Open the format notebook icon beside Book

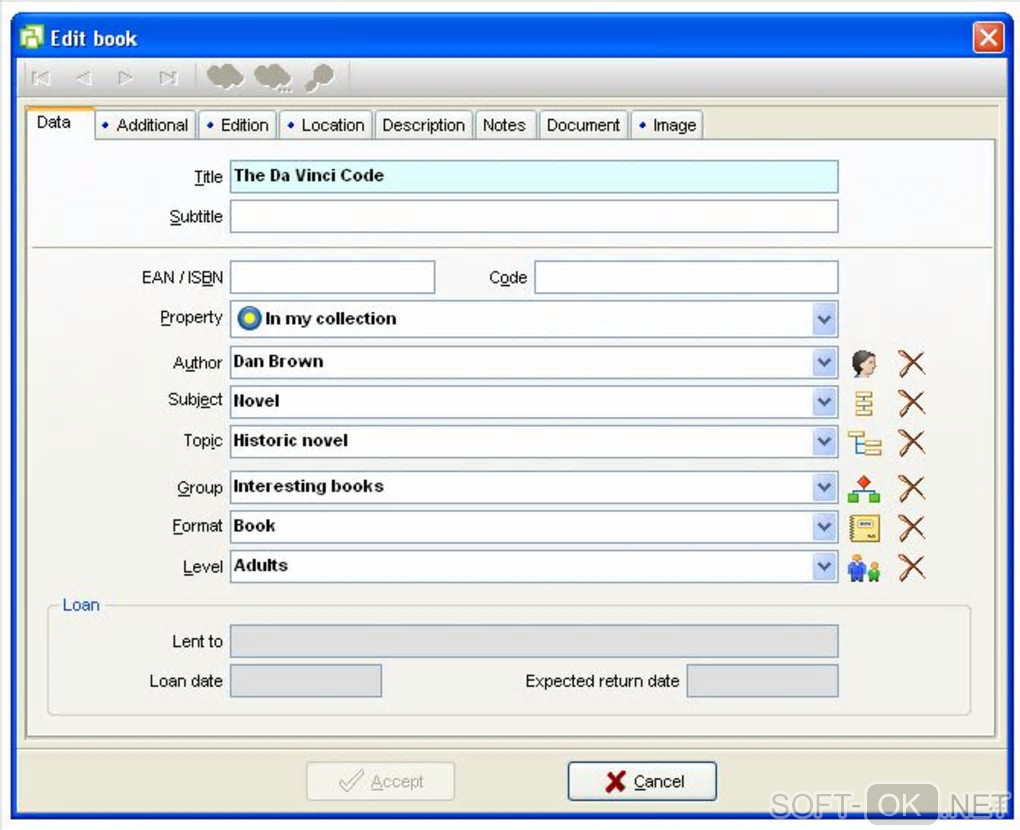(865, 528)
